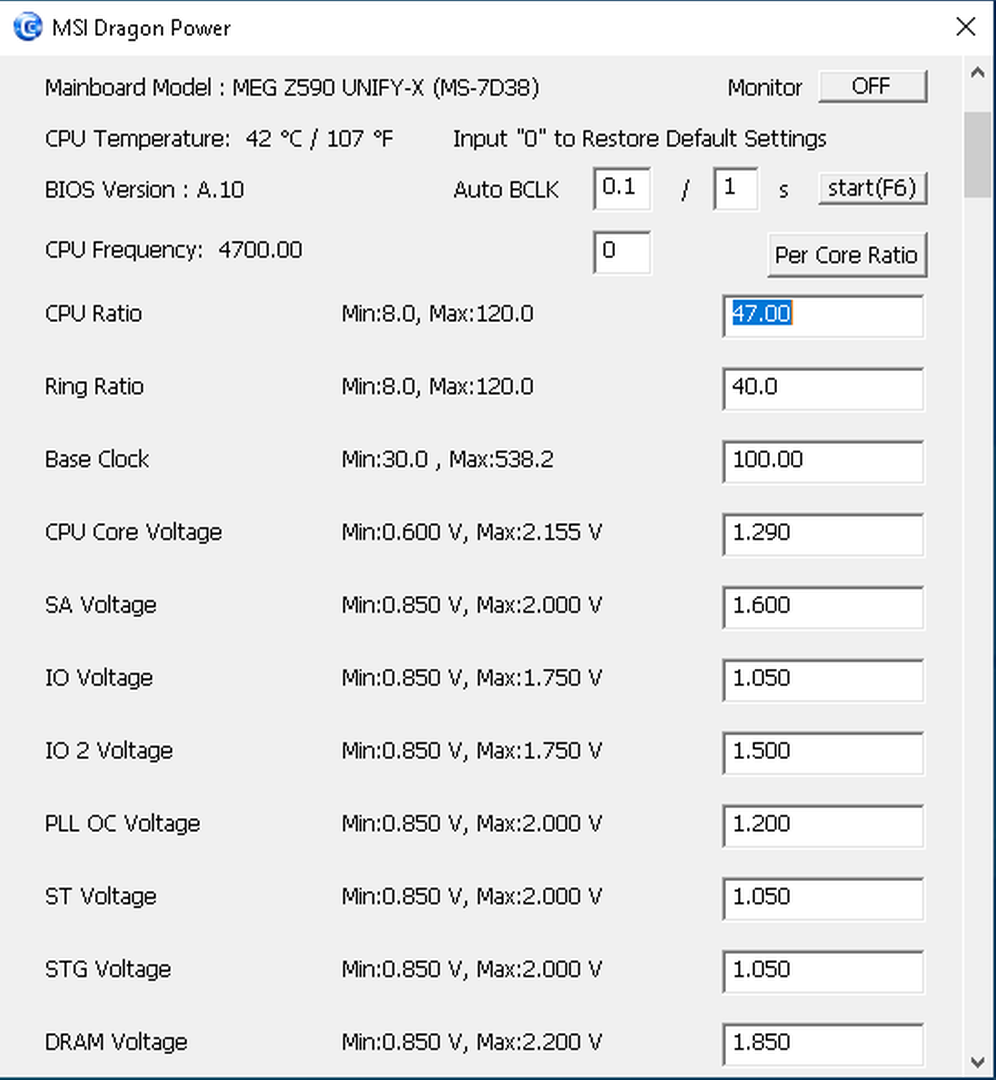This screenshot has width=996, height=1080.
Task: Click the Ring Ratio Min:8.0, Max:120.0 range
Action: 437,386
